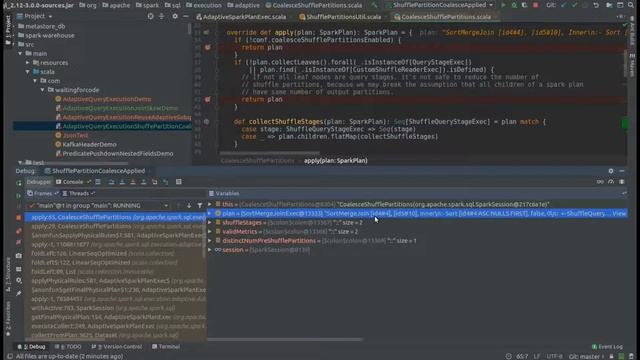640x360 pixels.
Task: Expand the 'session' variable node
Action: click(x=210, y=250)
